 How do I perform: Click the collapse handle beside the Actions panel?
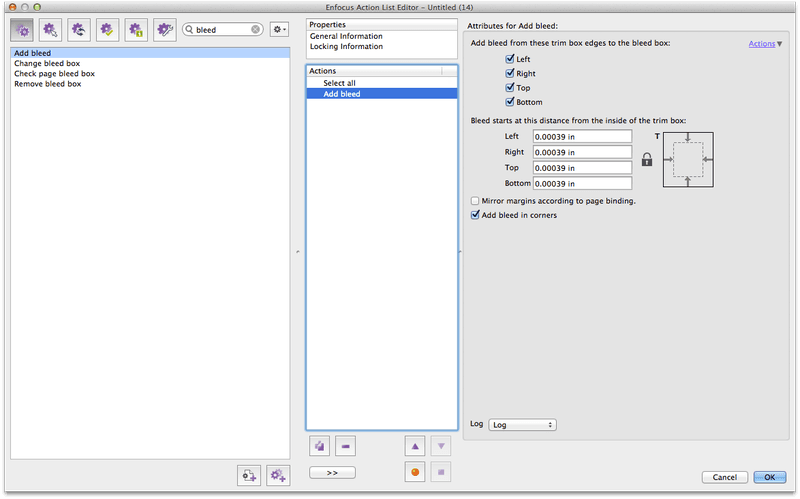click(x=460, y=252)
